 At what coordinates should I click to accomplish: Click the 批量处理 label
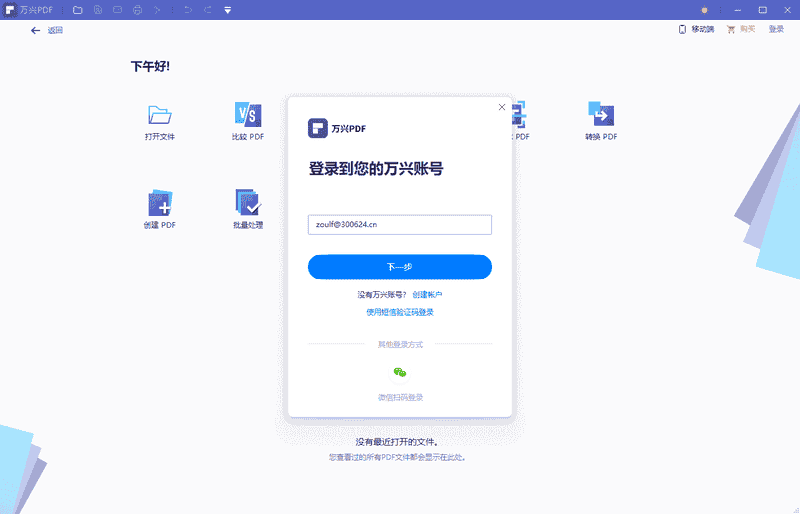(x=248, y=225)
